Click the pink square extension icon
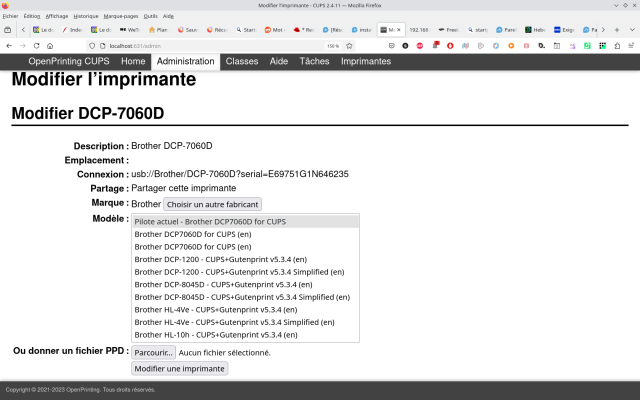The width and height of the screenshot is (640, 400). 527,46
